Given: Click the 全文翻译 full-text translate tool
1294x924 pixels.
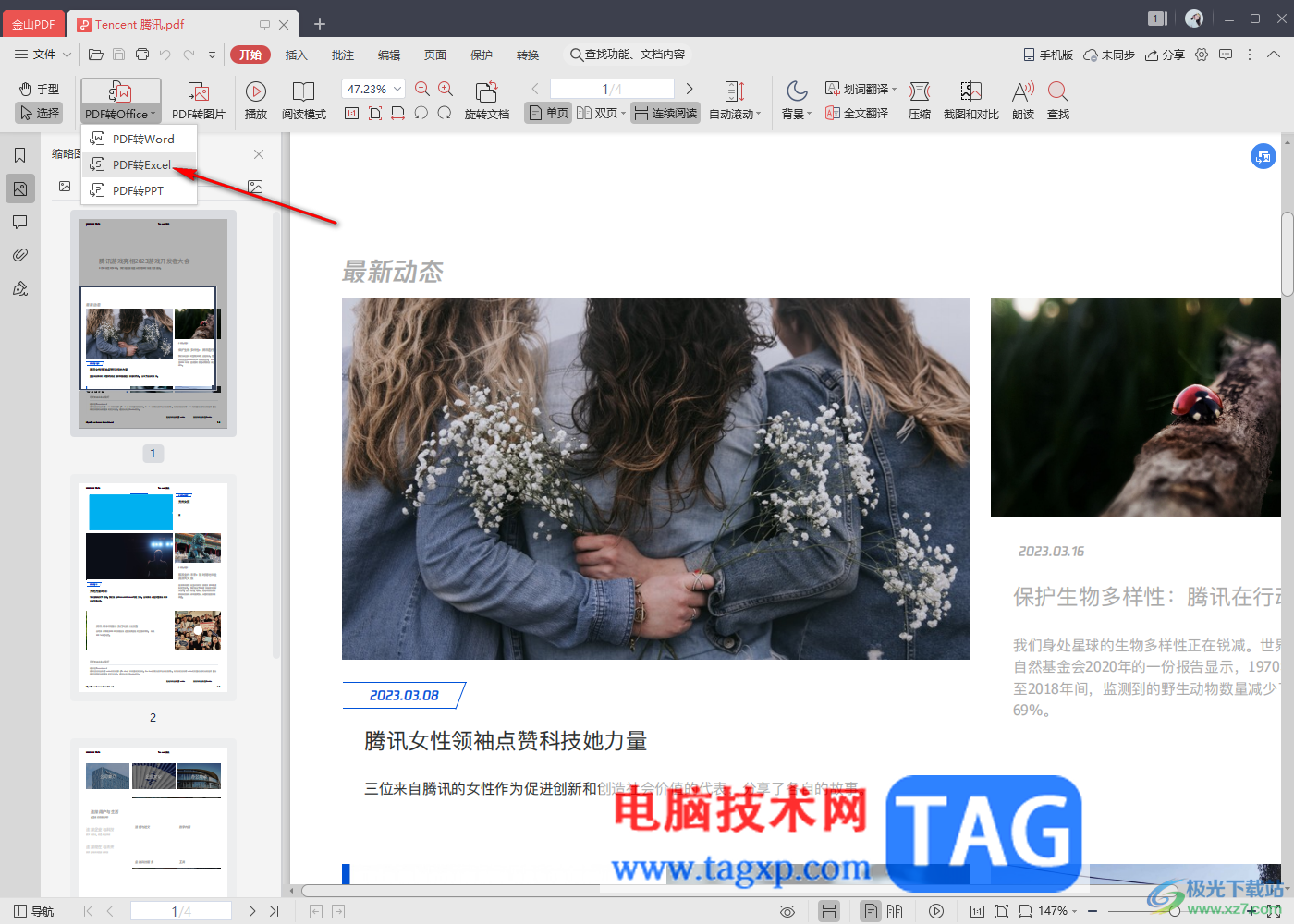Looking at the screenshot, I should pos(857,113).
